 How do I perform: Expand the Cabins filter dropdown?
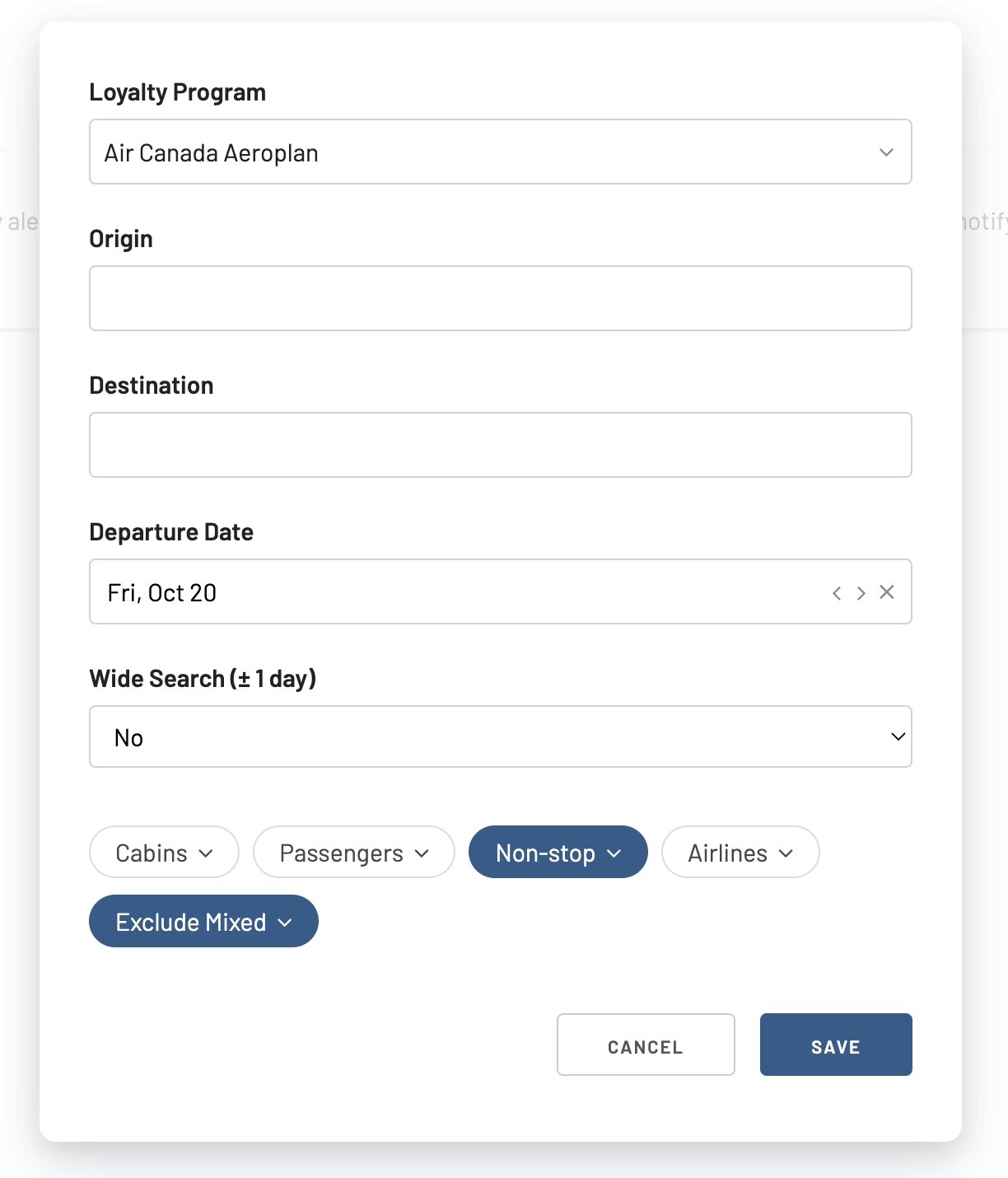click(x=164, y=852)
